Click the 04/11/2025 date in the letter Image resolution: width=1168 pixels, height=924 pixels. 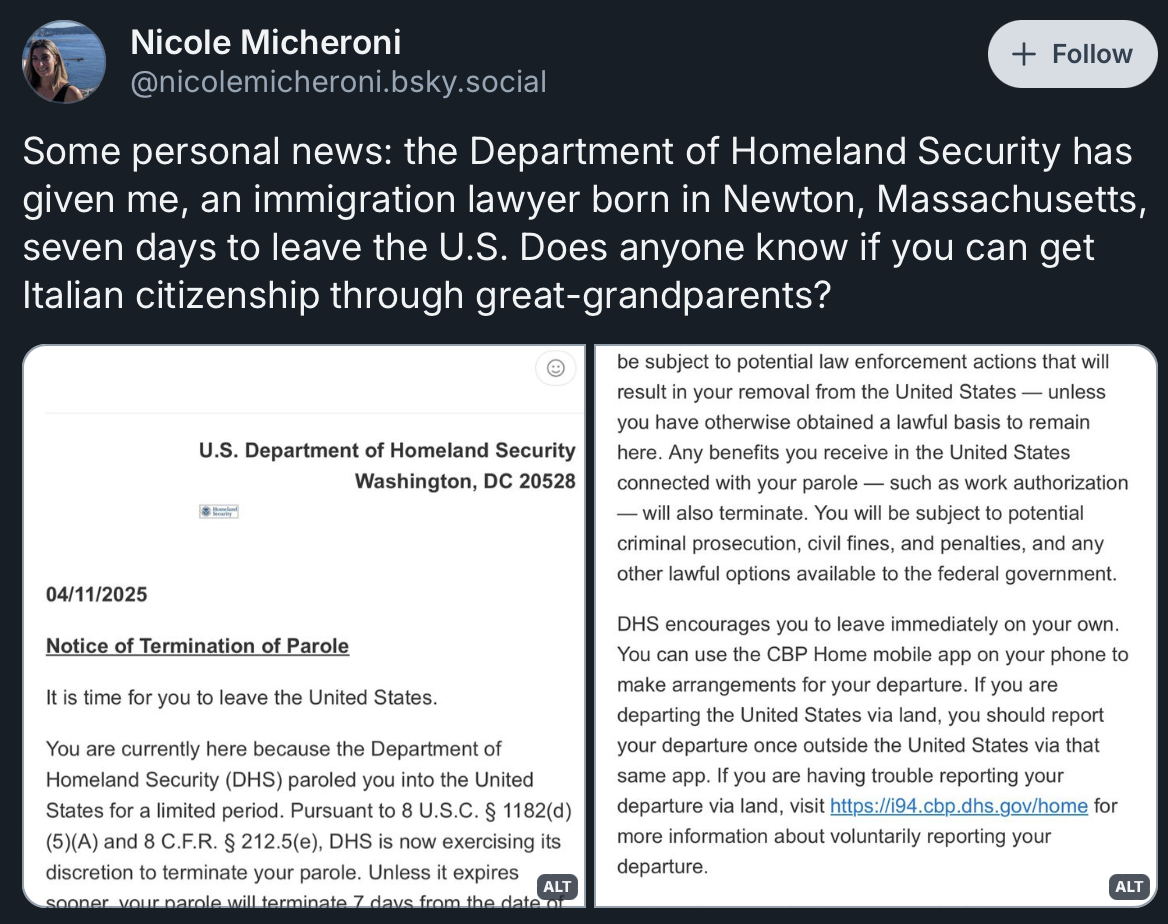pos(96,595)
